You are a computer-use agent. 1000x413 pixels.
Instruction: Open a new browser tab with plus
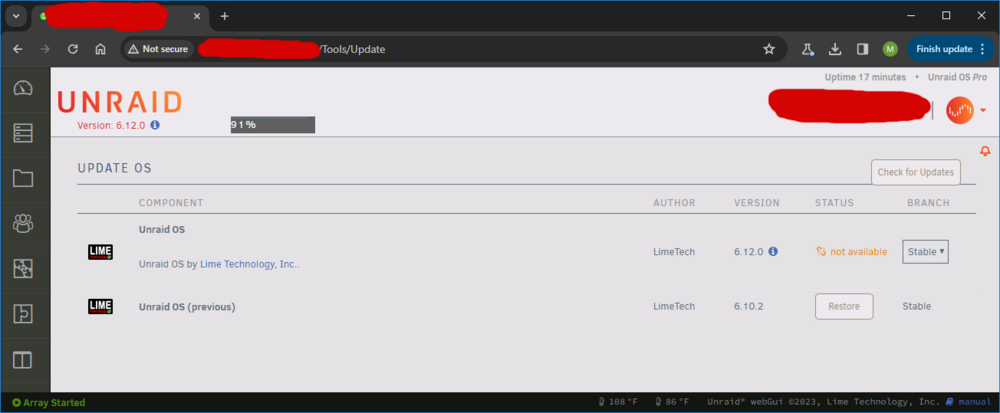click(224, 16)
